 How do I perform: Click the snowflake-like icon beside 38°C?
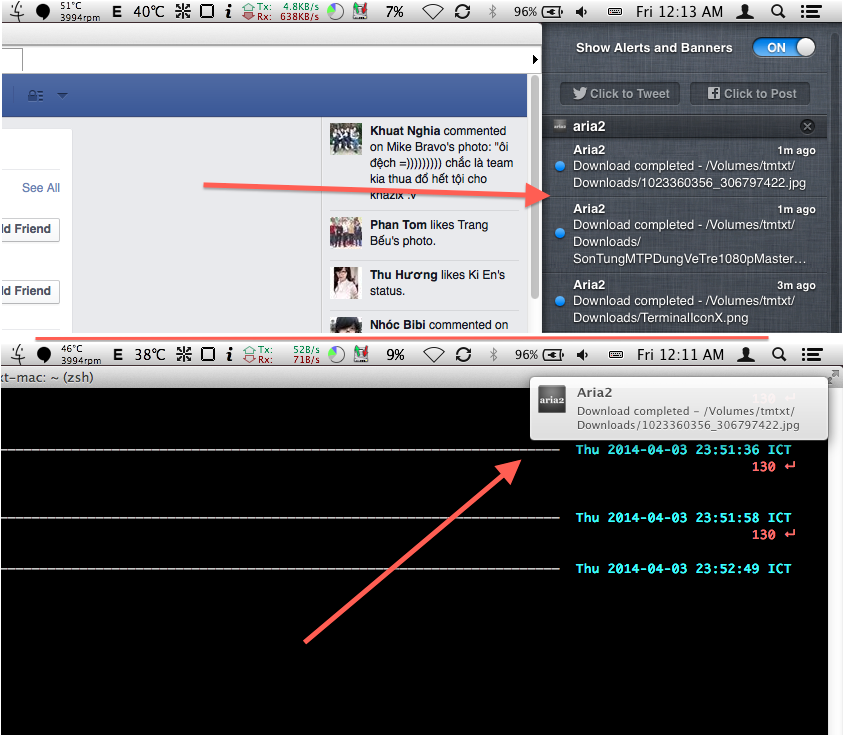(x=184, y=354)
